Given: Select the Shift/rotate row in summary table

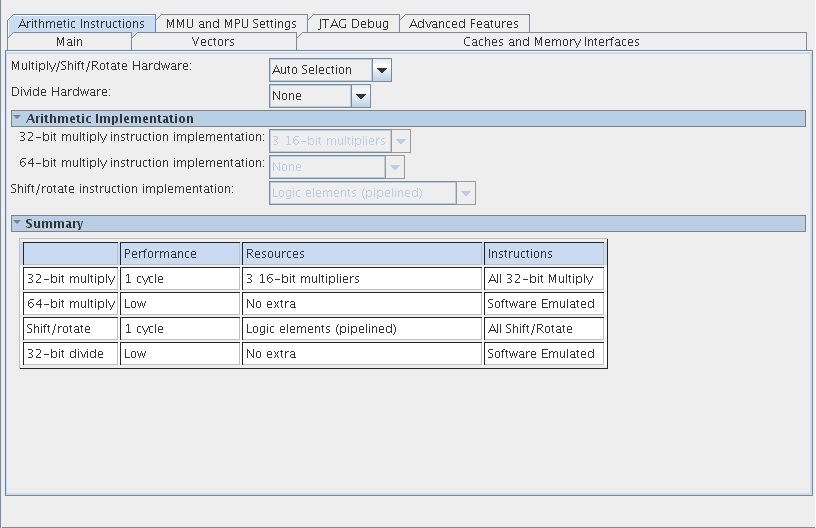Looking at the screenshot, I should coord(70,329).
